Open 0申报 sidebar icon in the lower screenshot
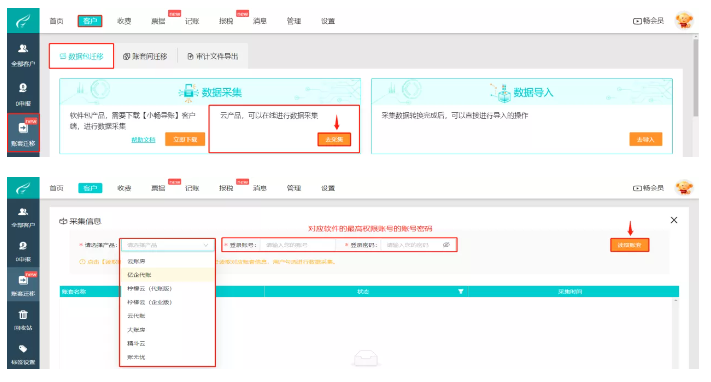 [23, 246]
